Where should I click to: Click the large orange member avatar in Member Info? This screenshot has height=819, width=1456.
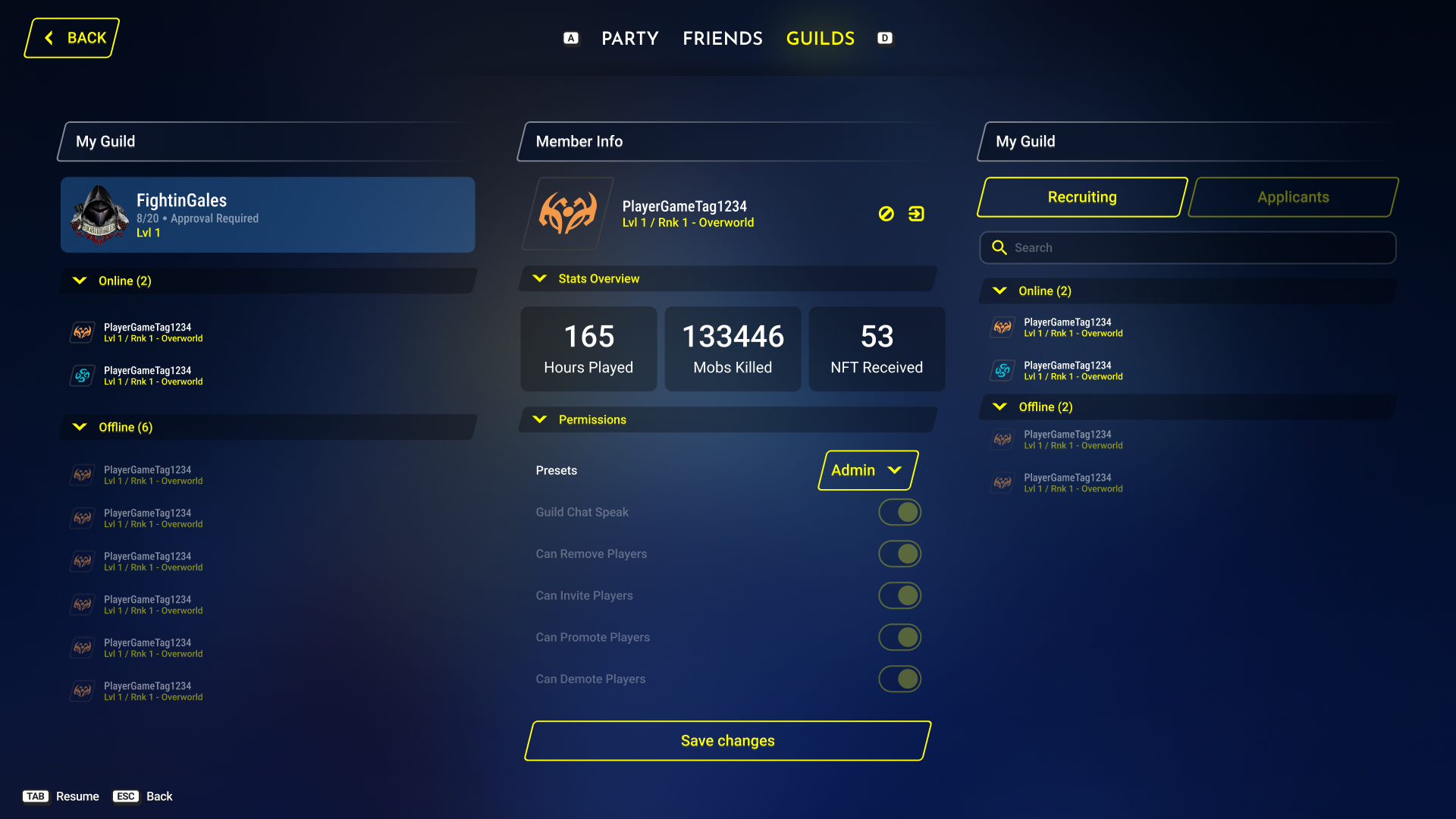pos(567,213)
